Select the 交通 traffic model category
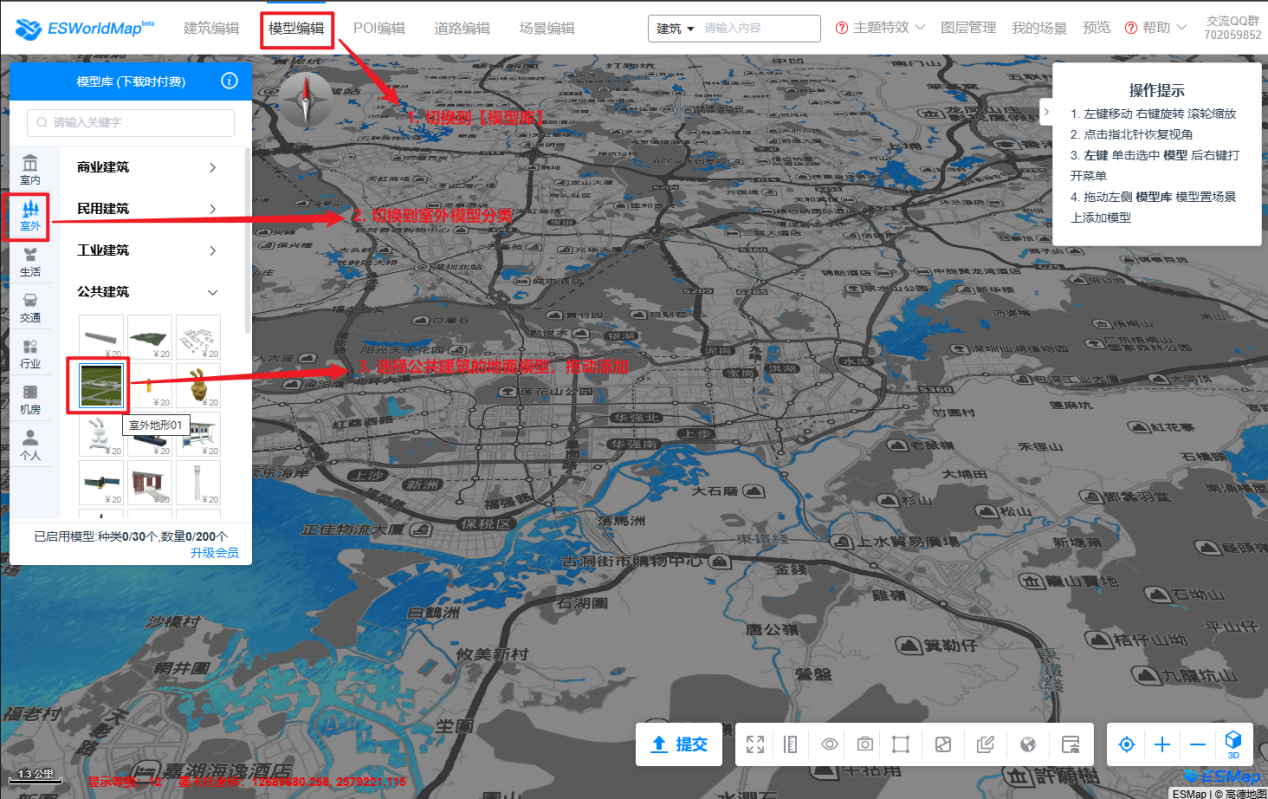Screen dimensions: 1268x799 [x=30, y=308]
